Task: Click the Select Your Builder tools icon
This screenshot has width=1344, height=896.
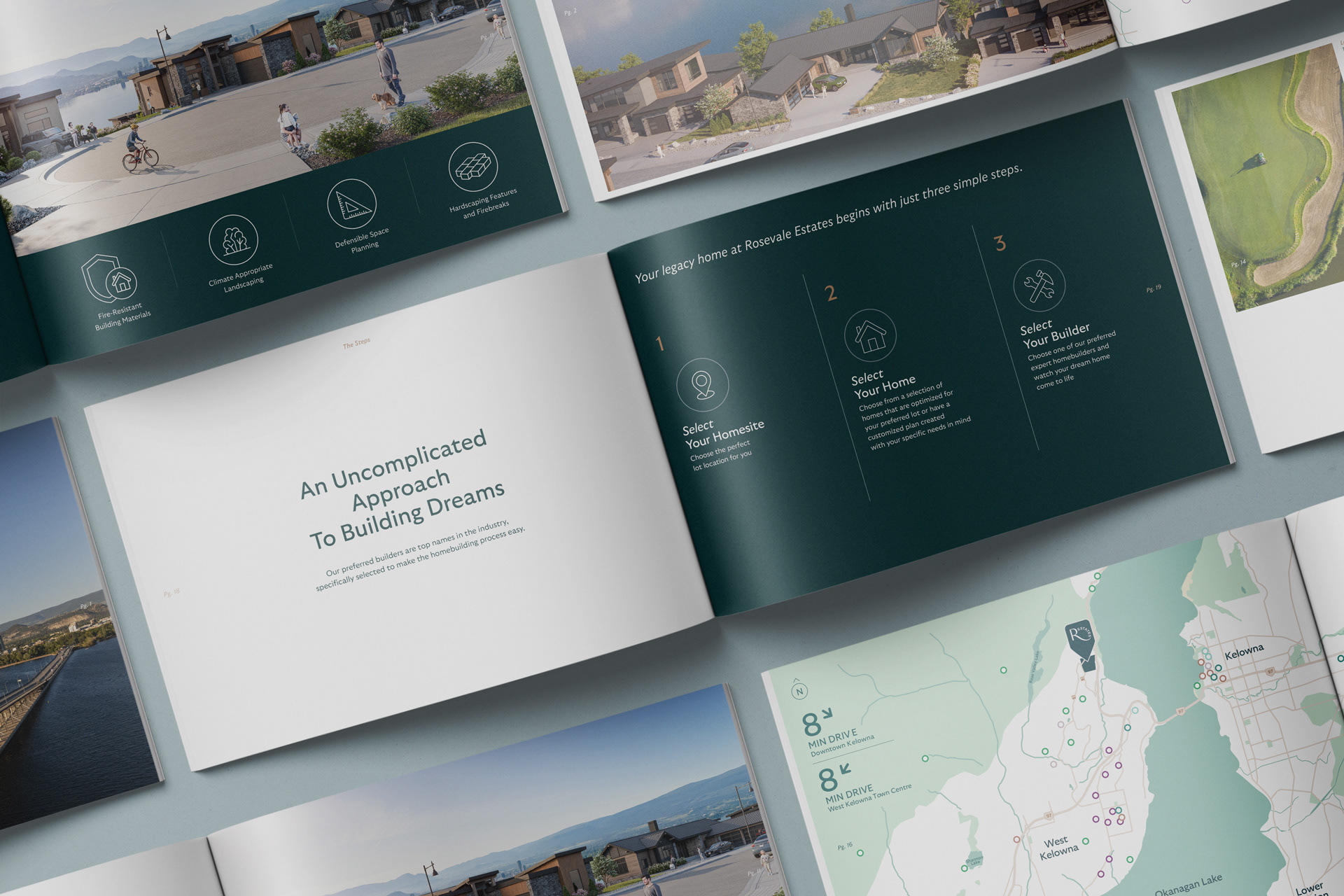Action: pos(1039,286)
